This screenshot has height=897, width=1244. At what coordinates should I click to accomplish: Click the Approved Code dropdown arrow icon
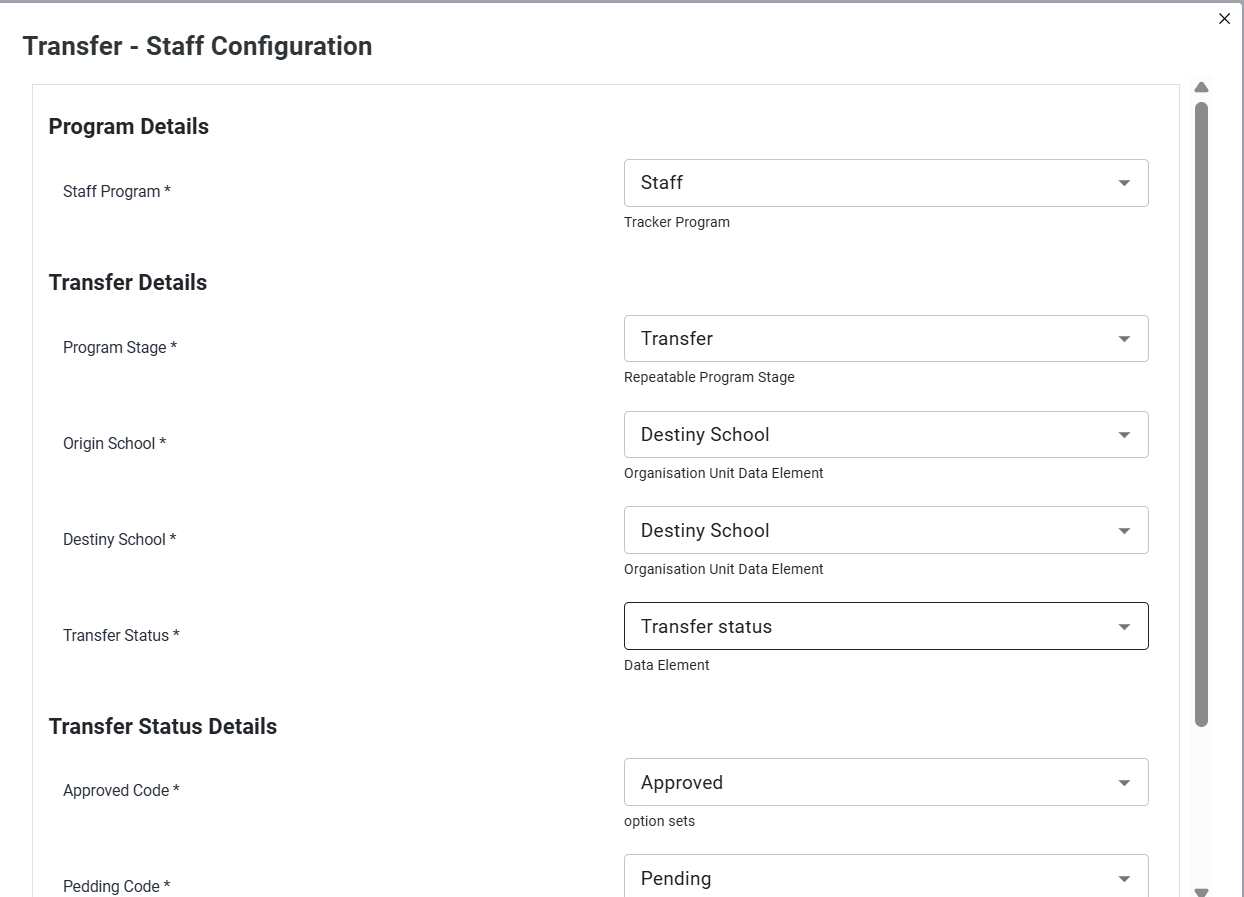coord(1124,783)
